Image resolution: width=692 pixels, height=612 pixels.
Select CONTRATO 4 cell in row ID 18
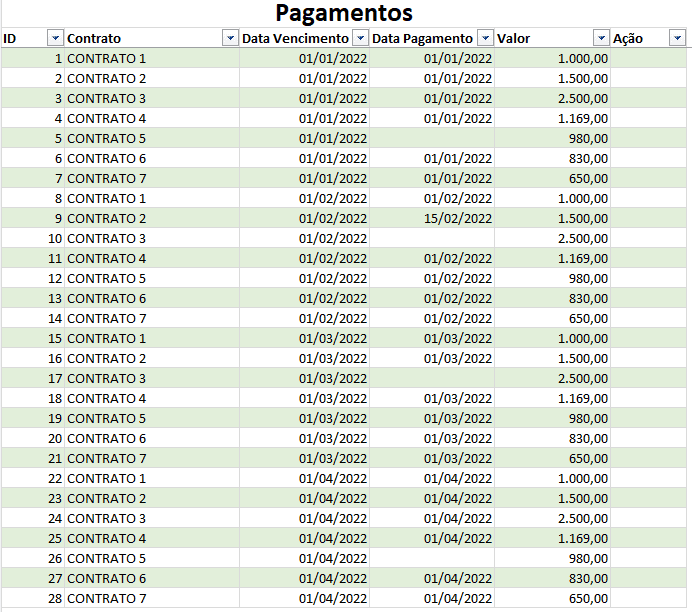click(152, 398)
